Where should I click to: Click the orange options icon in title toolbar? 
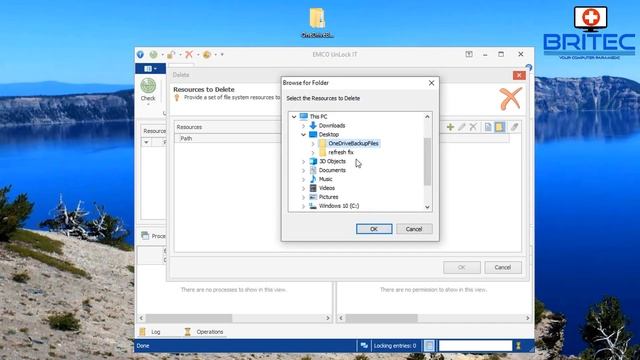[x=207, y=54]
